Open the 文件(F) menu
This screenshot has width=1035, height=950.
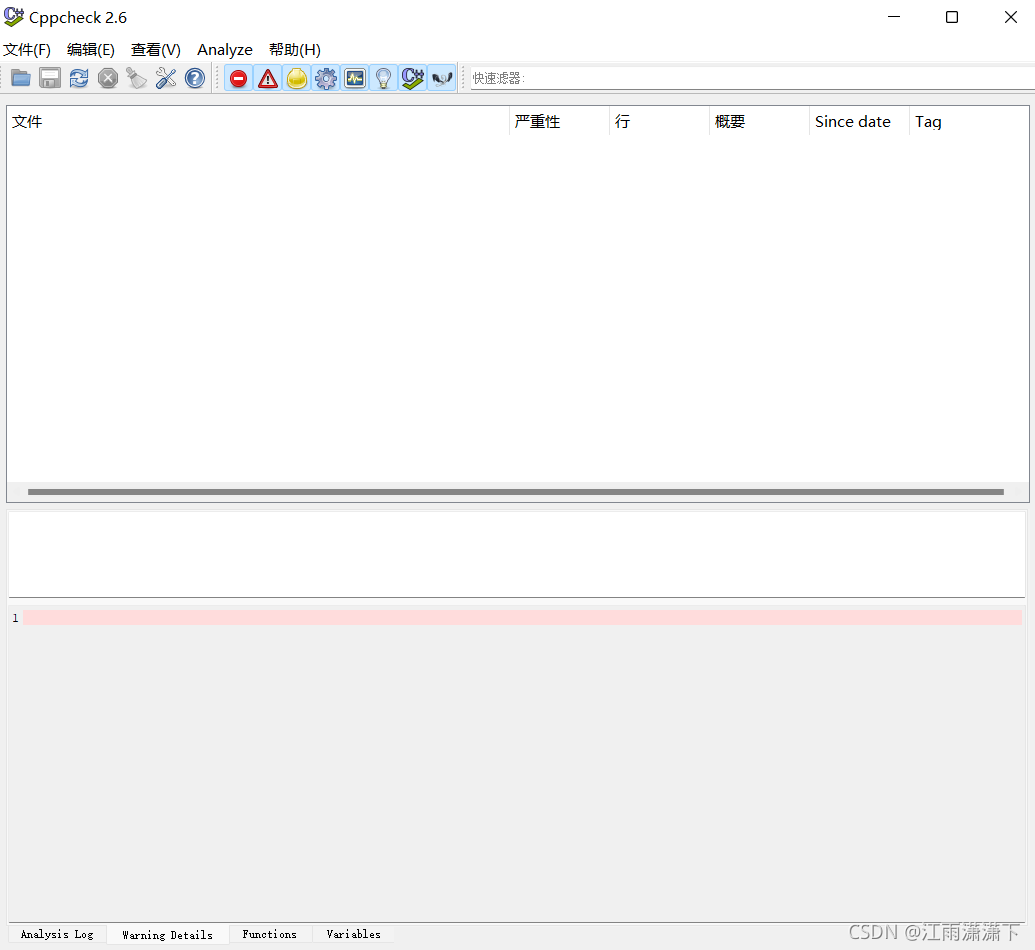[x=27, y=50]
